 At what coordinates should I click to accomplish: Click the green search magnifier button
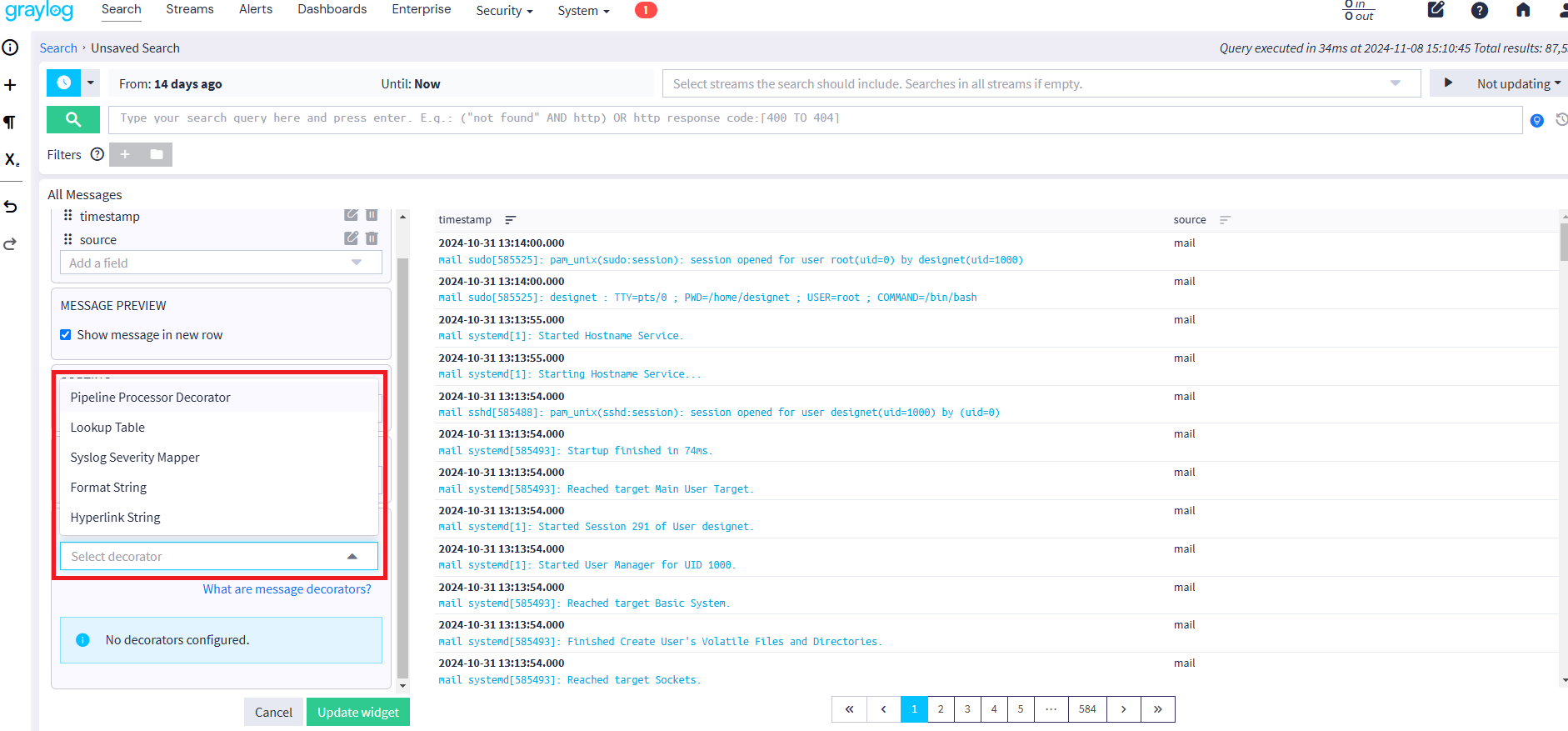point(73,119)
